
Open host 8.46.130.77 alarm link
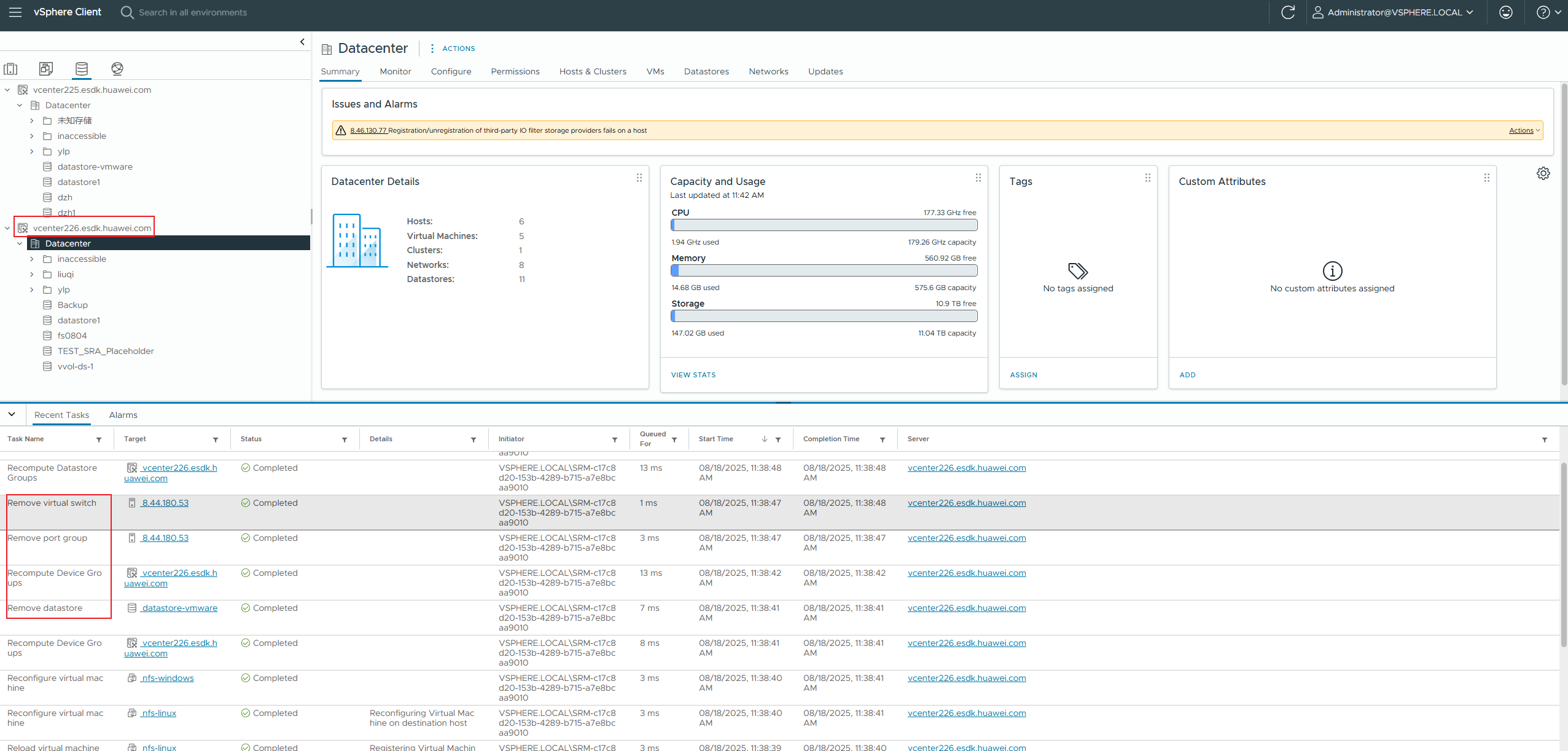(x=369, y=130)
